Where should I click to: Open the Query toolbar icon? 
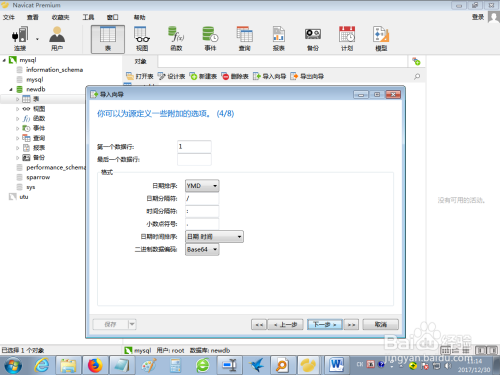(244, 39)
